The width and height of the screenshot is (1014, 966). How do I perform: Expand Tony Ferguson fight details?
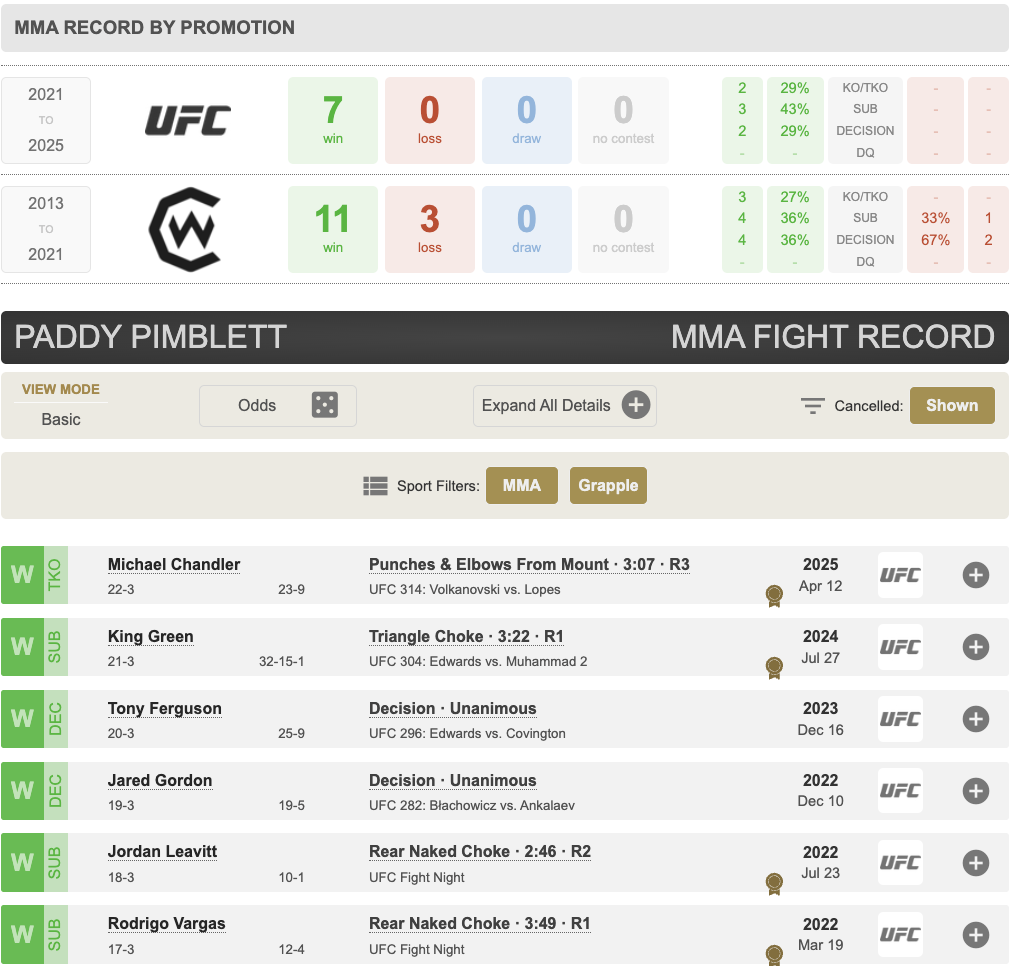click(x=975, y=718)
